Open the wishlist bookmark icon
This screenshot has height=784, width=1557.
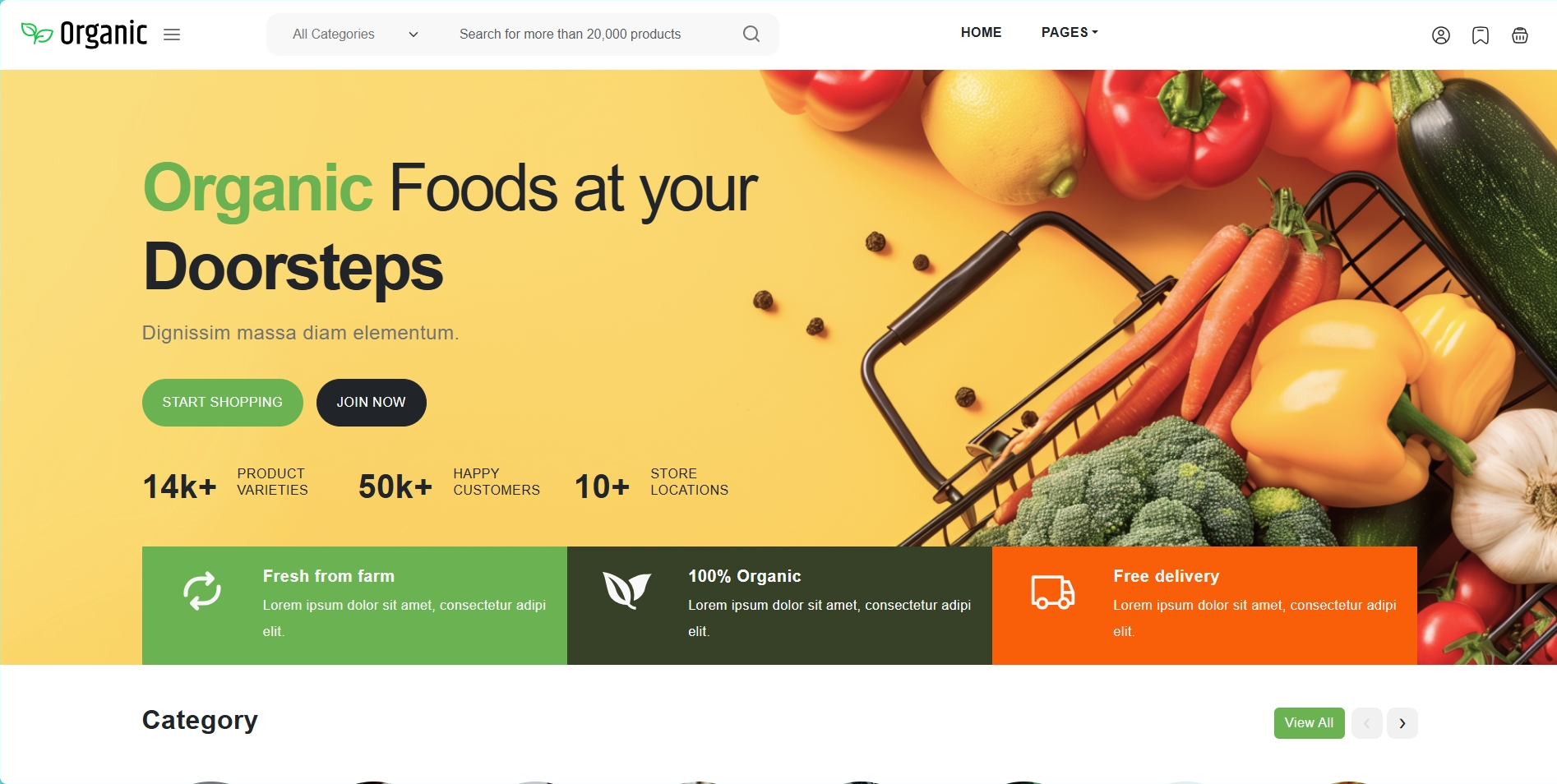pos(1481,35)
